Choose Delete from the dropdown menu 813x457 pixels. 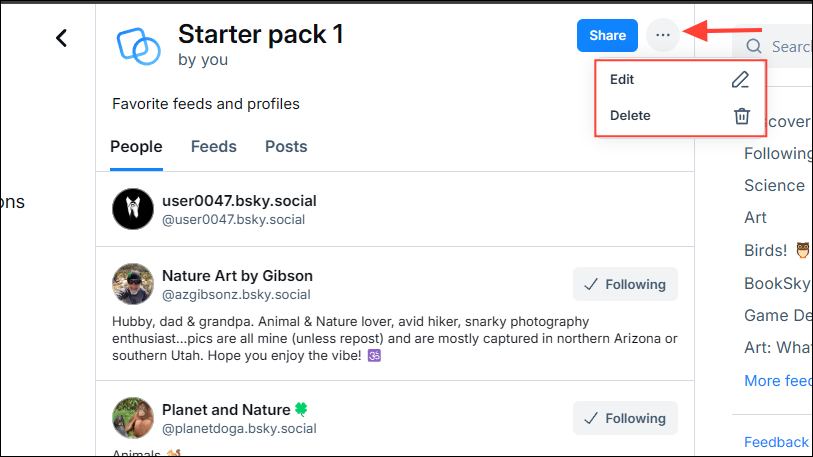631,116
